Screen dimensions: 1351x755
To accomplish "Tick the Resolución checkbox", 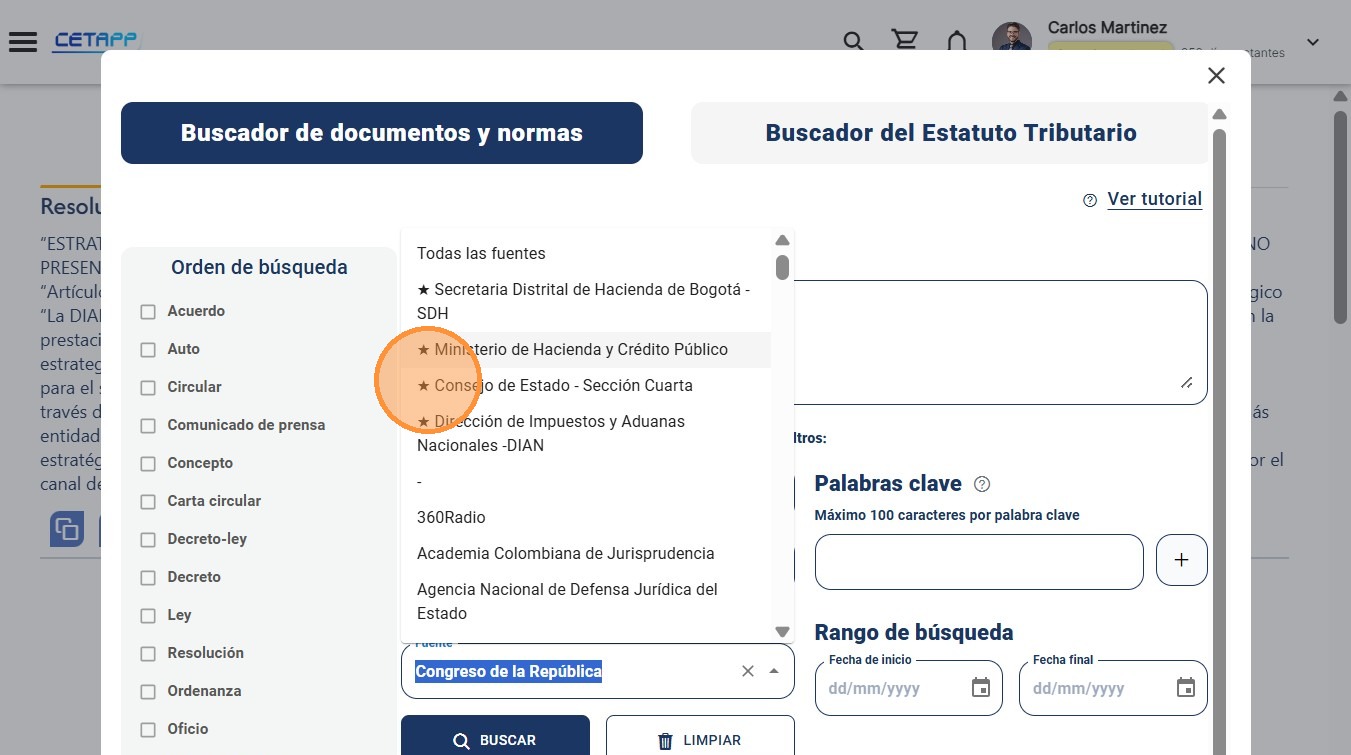I will coord(148,654).
